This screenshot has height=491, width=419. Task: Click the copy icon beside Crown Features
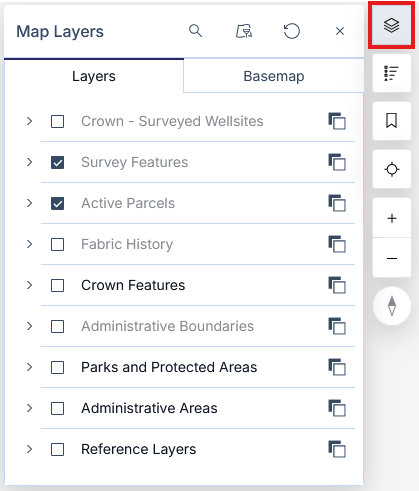click(x=337, y=285)
